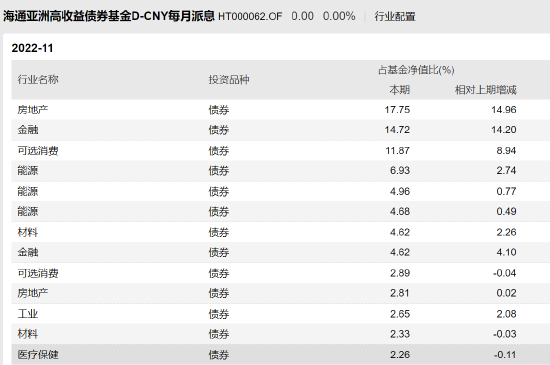Click the 占基金净值比(%) group header
The image size is (550, 365).
416,70
